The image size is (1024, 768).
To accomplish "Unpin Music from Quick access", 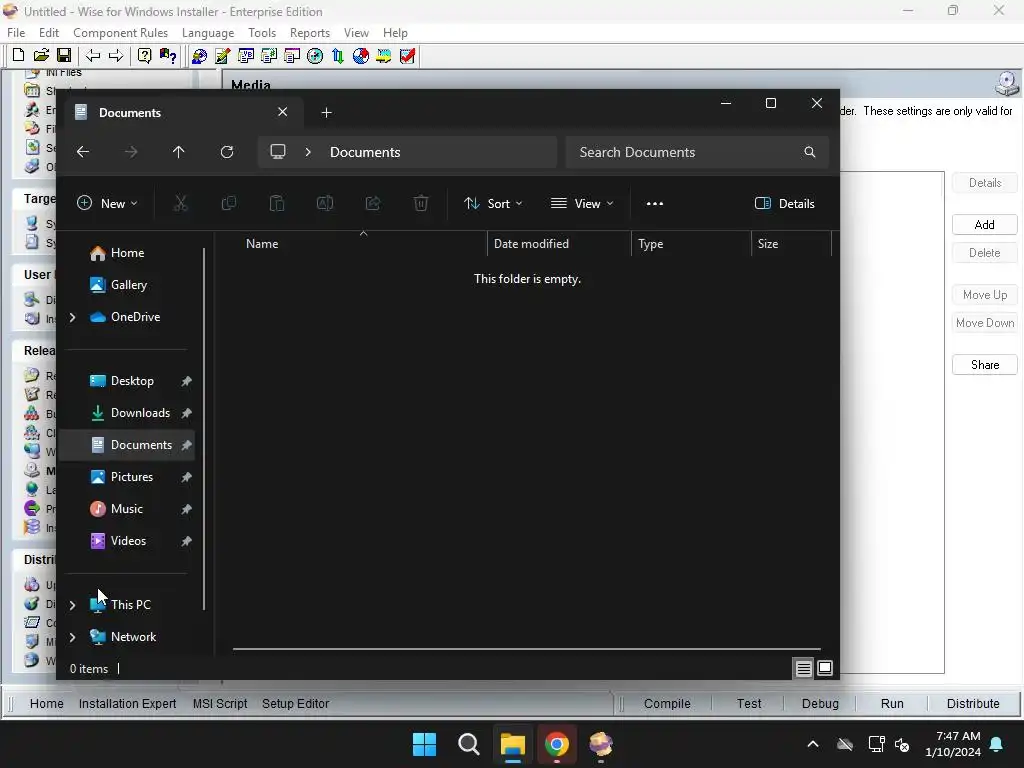I will (x=187, y=509).
